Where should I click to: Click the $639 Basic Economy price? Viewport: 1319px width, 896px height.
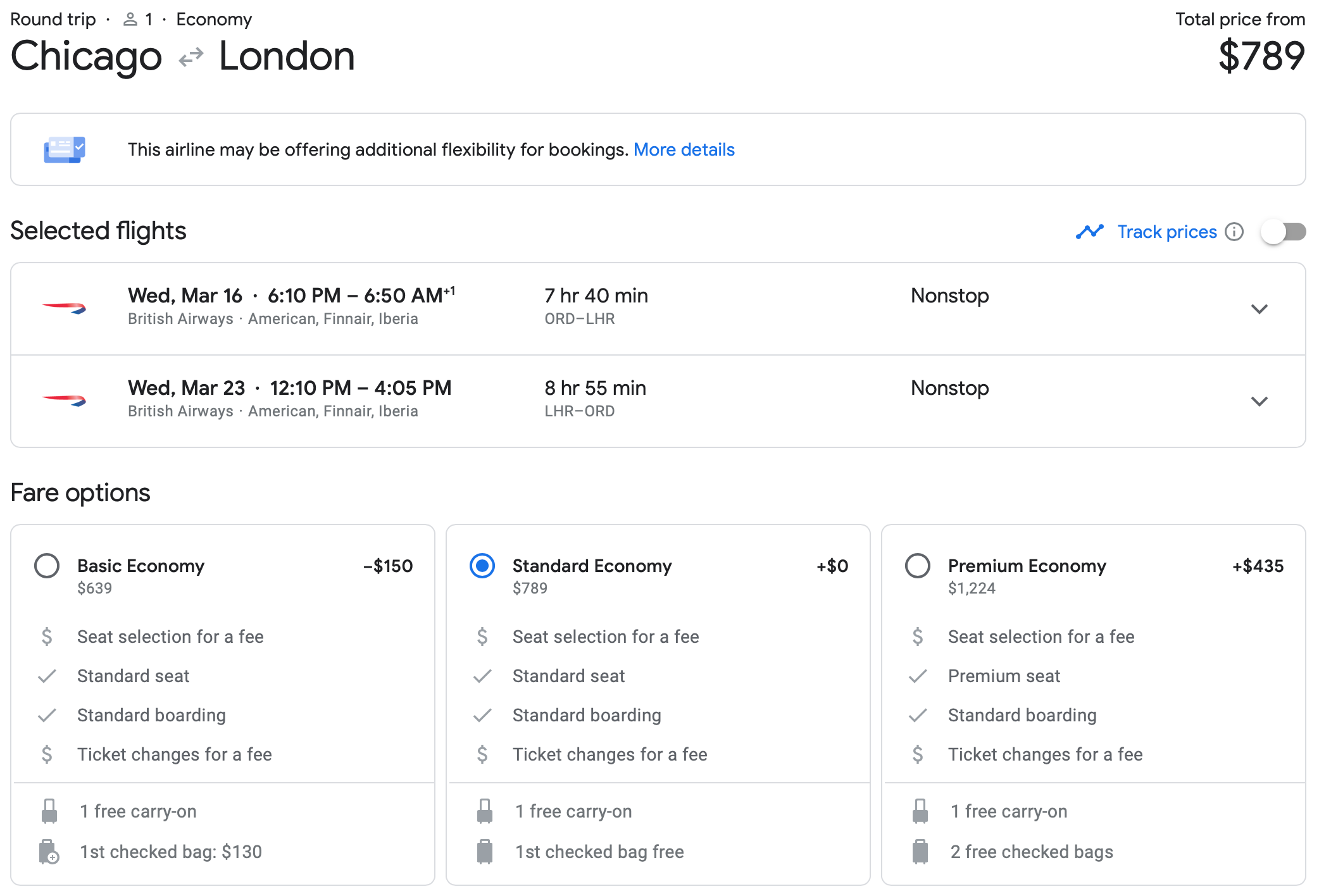tap(94, 588)
